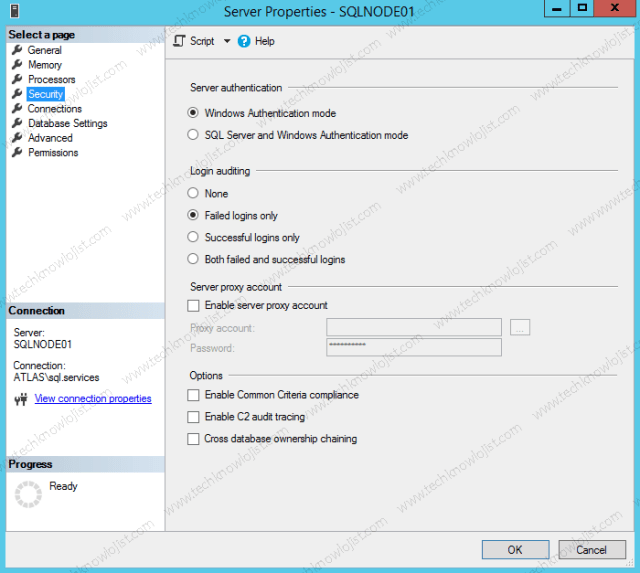Open the Permissions page
This screenshot has height=573, width=640.
[x=53, y=153]
